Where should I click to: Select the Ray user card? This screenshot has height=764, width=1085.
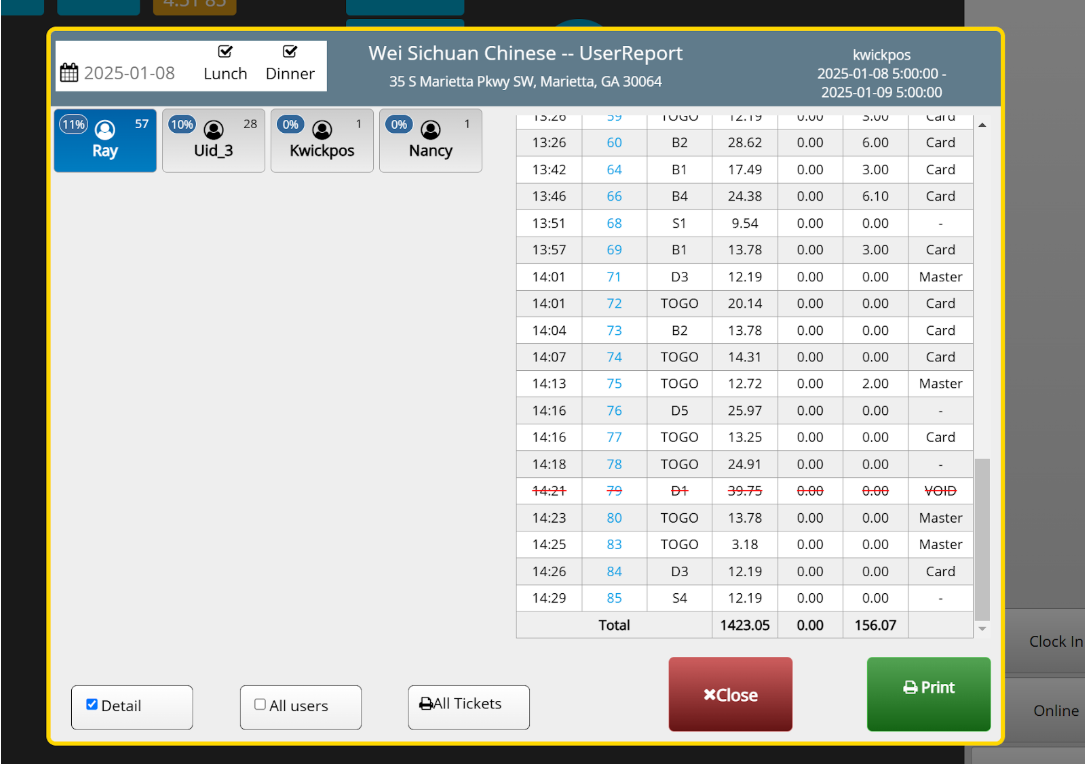click(x=105, y=140)
